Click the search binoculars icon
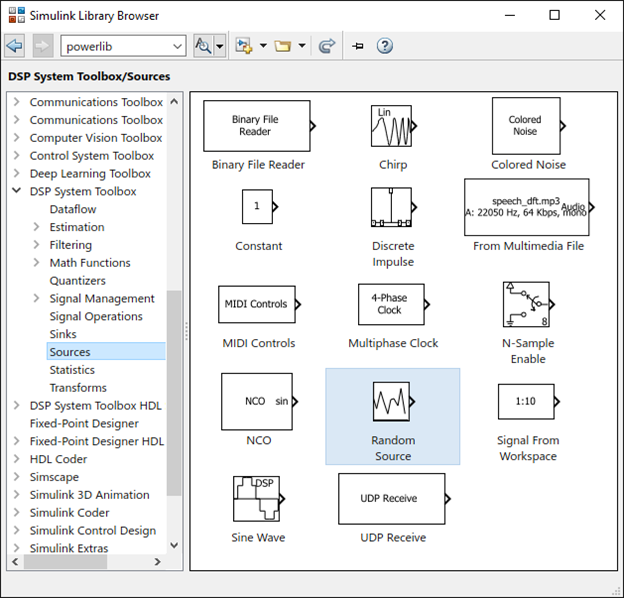 203,46
